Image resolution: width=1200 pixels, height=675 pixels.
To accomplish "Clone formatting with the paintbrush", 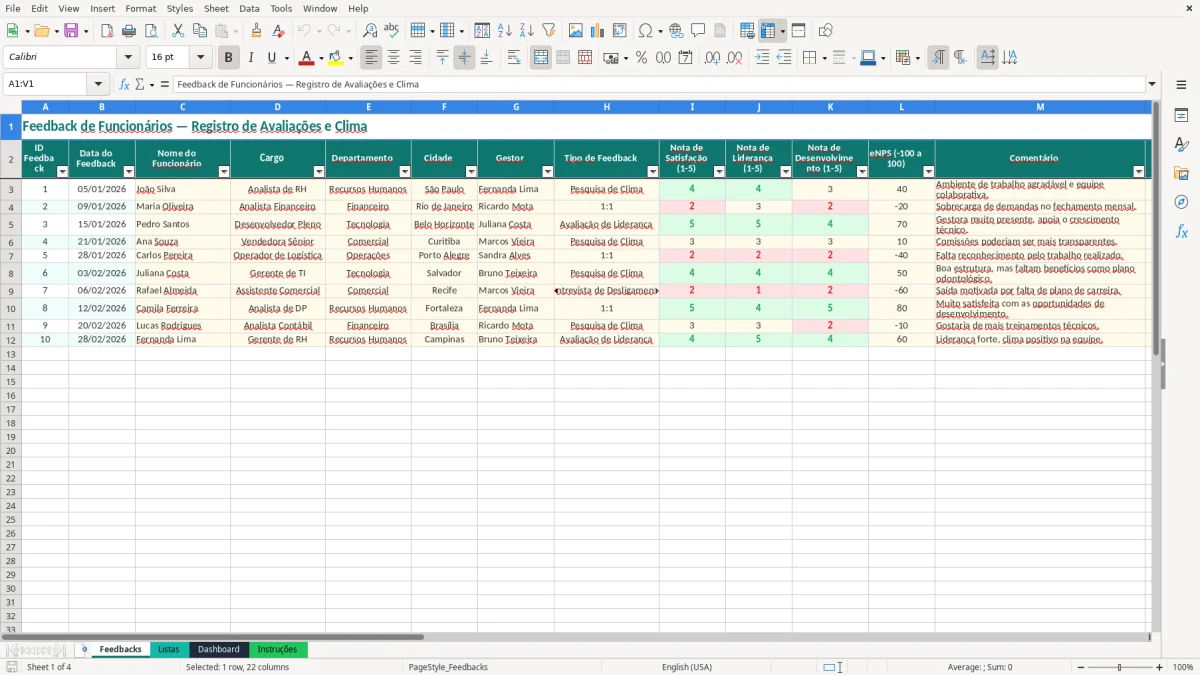I will [x=256, y=31].
